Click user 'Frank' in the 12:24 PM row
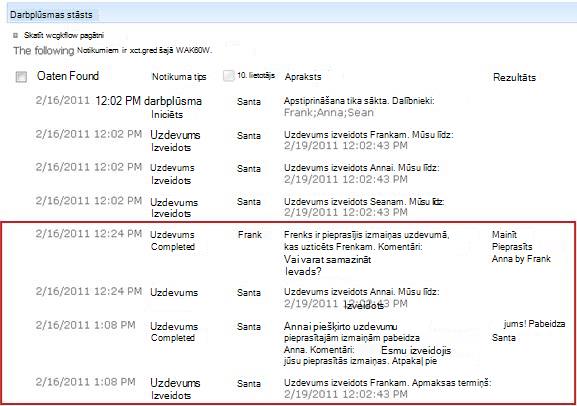 (250, 234)
